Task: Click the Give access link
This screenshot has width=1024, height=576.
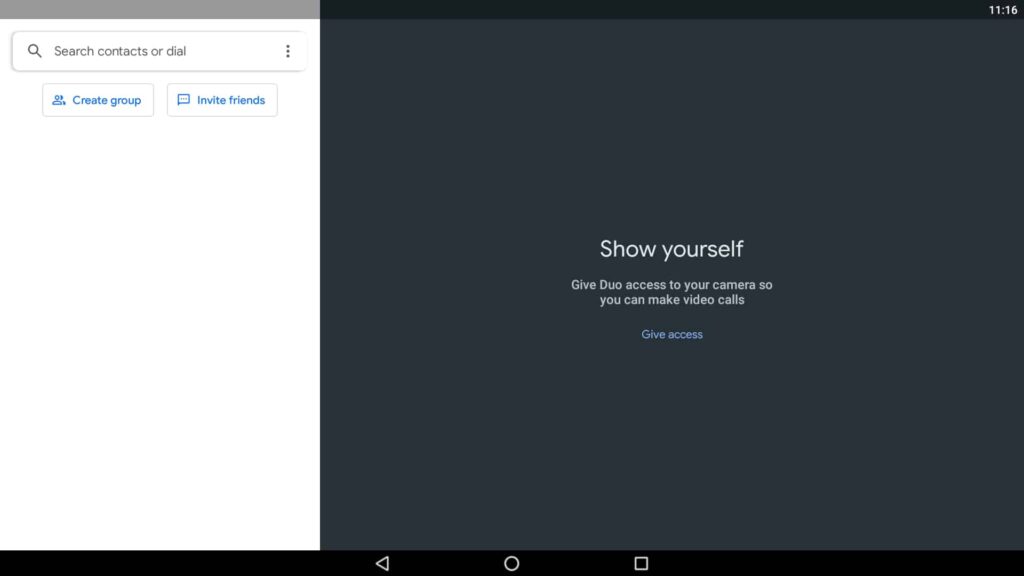Action: click(672, 334)
